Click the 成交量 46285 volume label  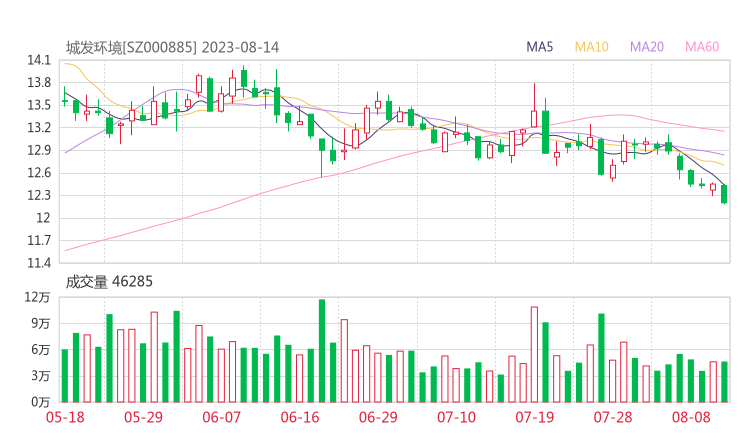pos(109,282)
